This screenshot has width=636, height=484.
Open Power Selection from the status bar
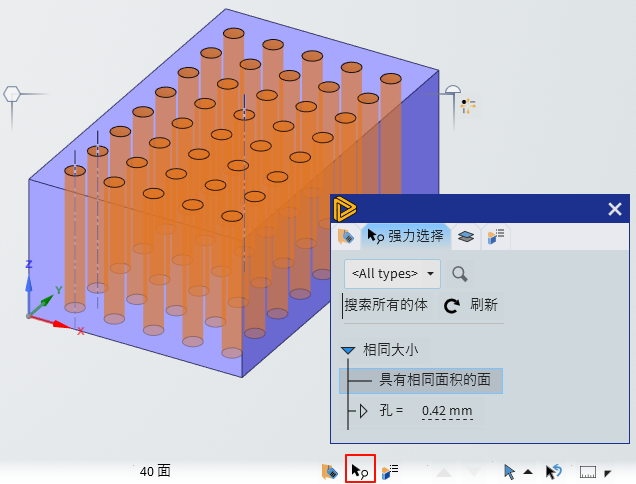(360, 471)
